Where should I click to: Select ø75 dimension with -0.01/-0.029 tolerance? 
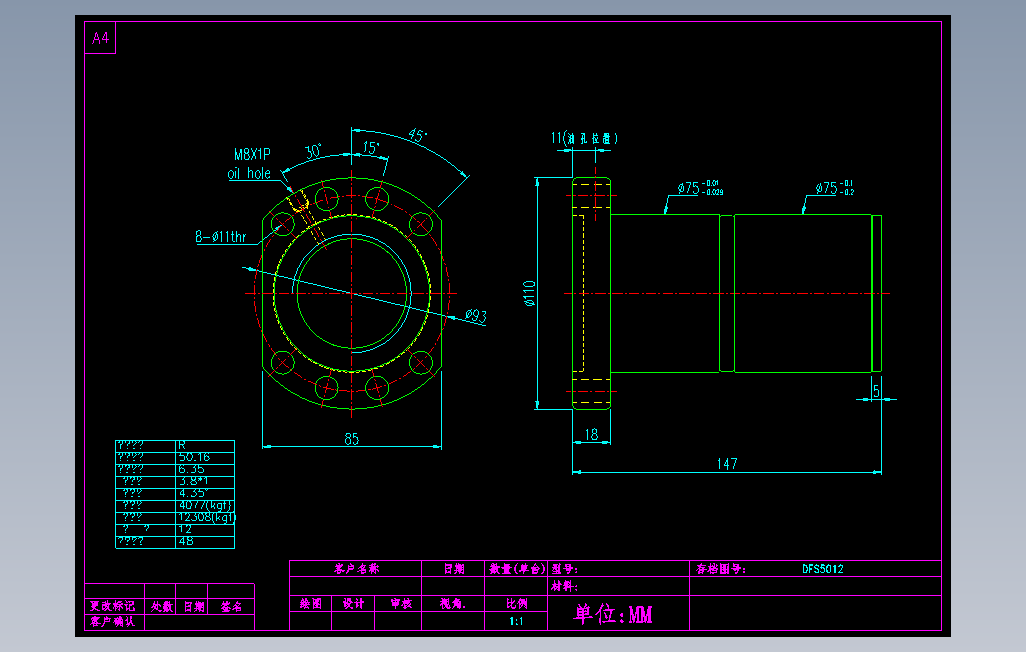pyautogui.click(x=700, y=189)
